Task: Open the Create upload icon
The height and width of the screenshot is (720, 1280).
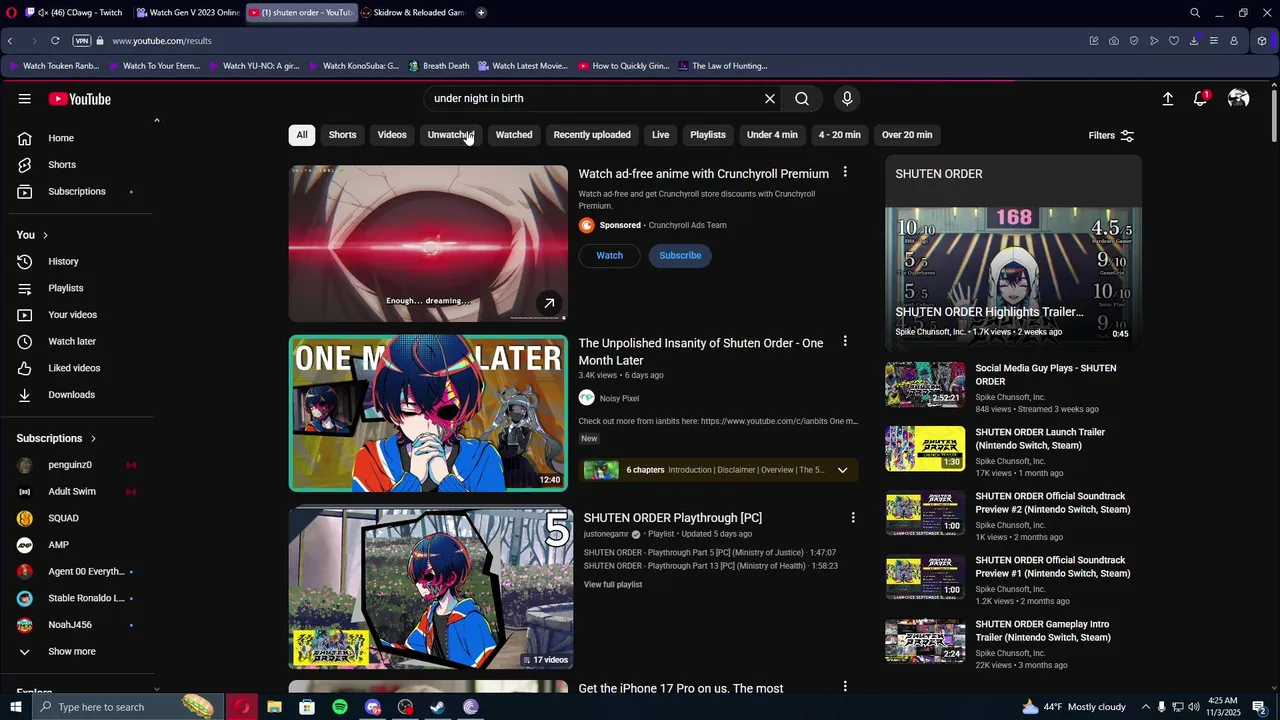Action: point(1167,99)
